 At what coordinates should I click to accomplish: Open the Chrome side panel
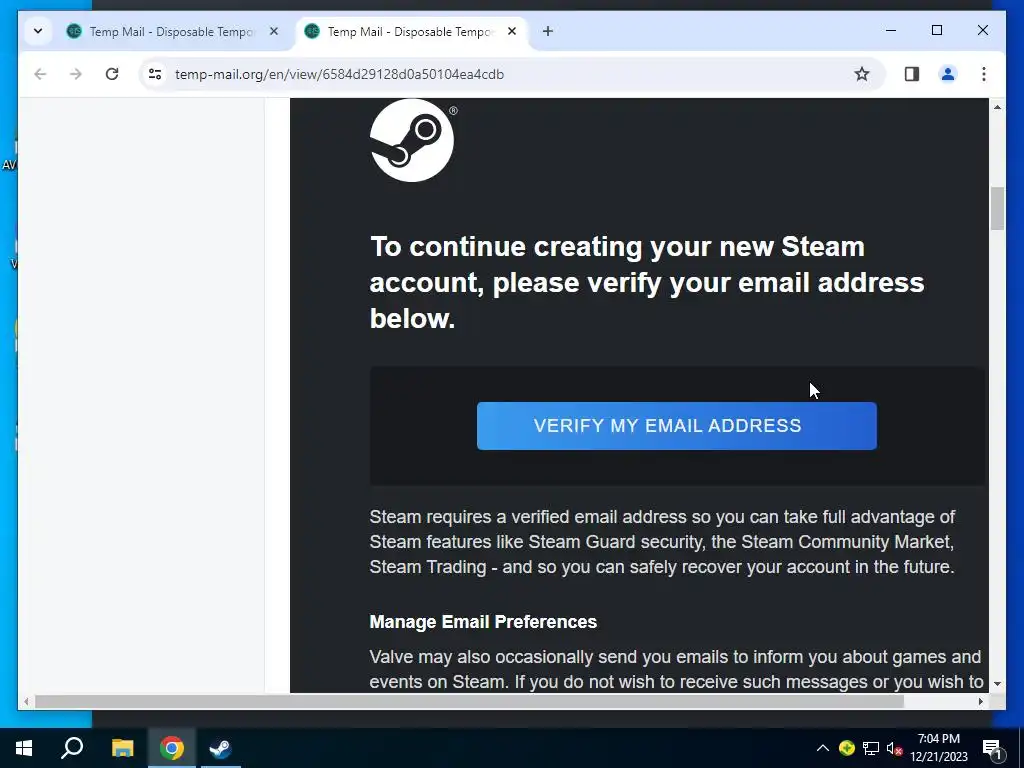912,74
